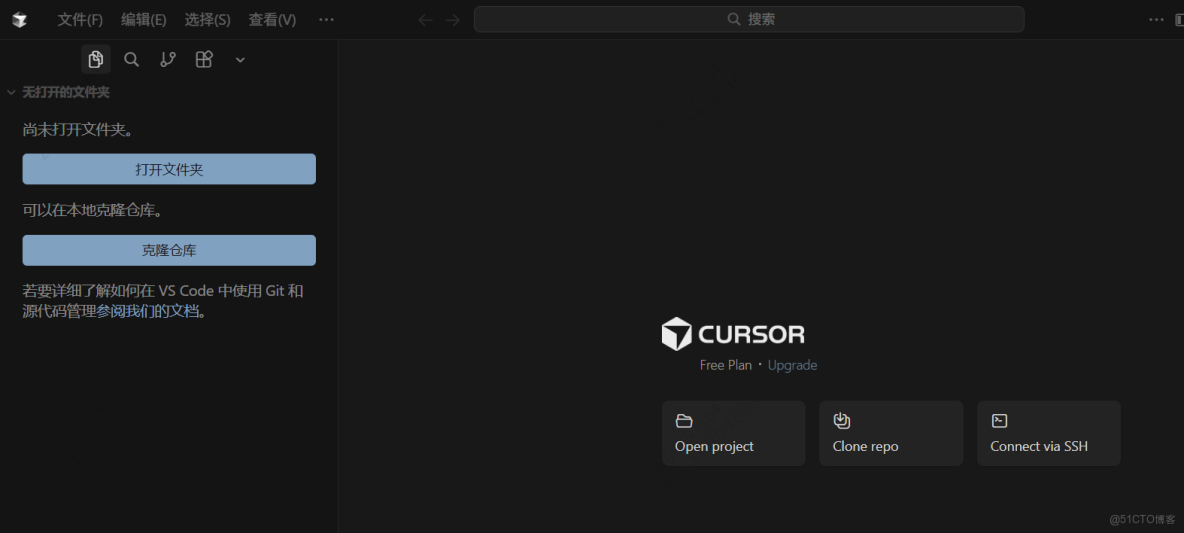This screenshot has height=533, width=1184.
Task: Open the Source Control branch icon
Action: click(168, 59)
